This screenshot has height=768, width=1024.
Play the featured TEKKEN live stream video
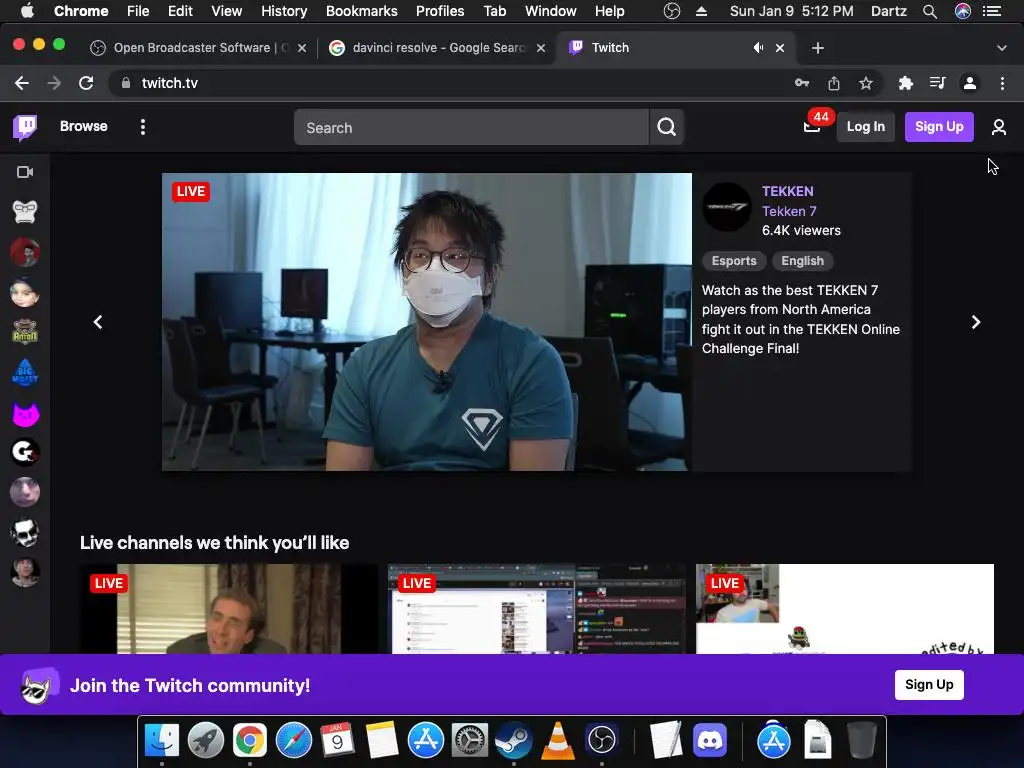pyautogui.click(x=426, y=322)
